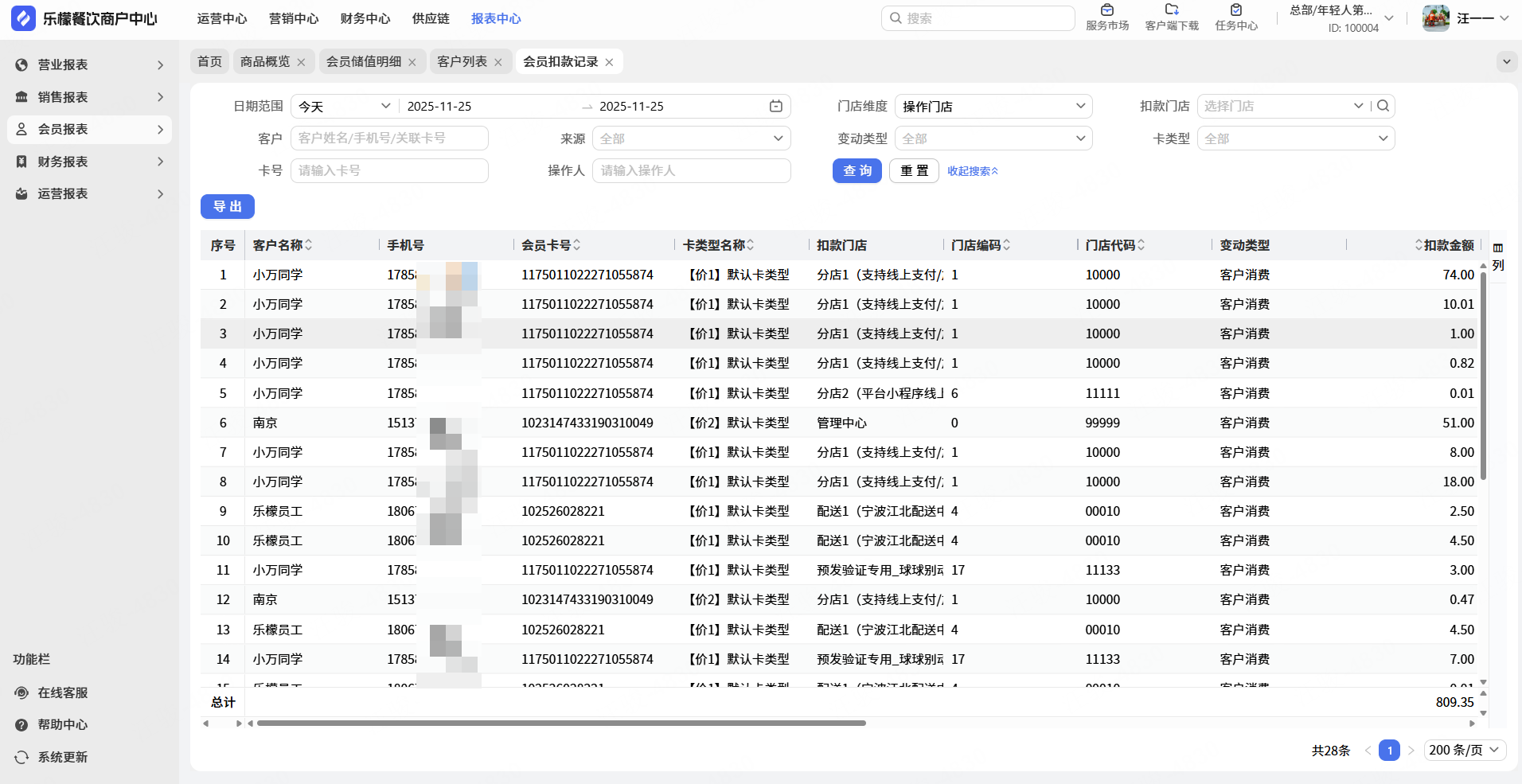Open the 财务中心 top menu
Viewport: 1522px width, 784px height.
365,18
